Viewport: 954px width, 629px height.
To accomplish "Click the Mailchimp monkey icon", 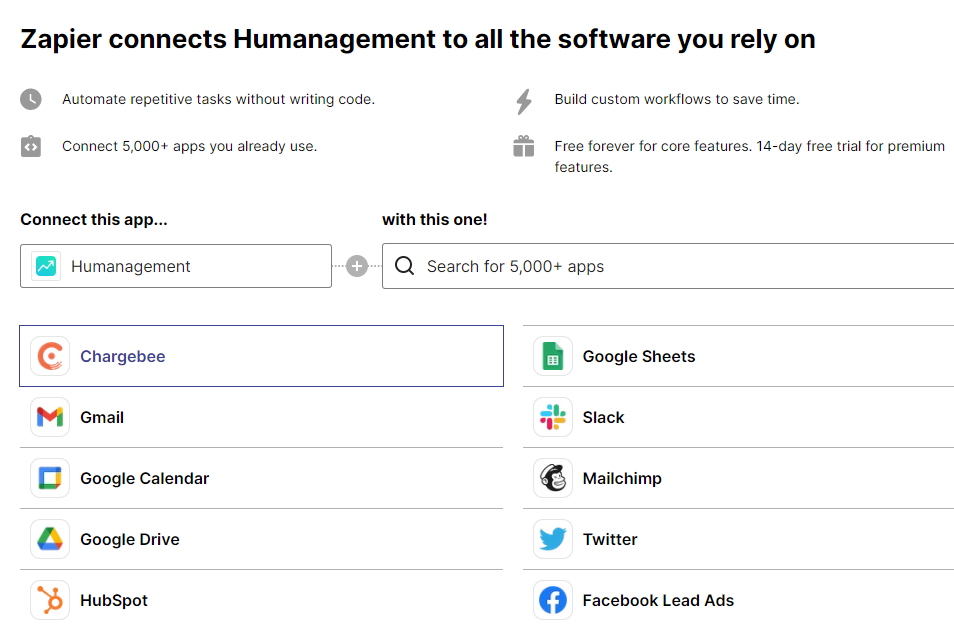I will click(553, 478).
